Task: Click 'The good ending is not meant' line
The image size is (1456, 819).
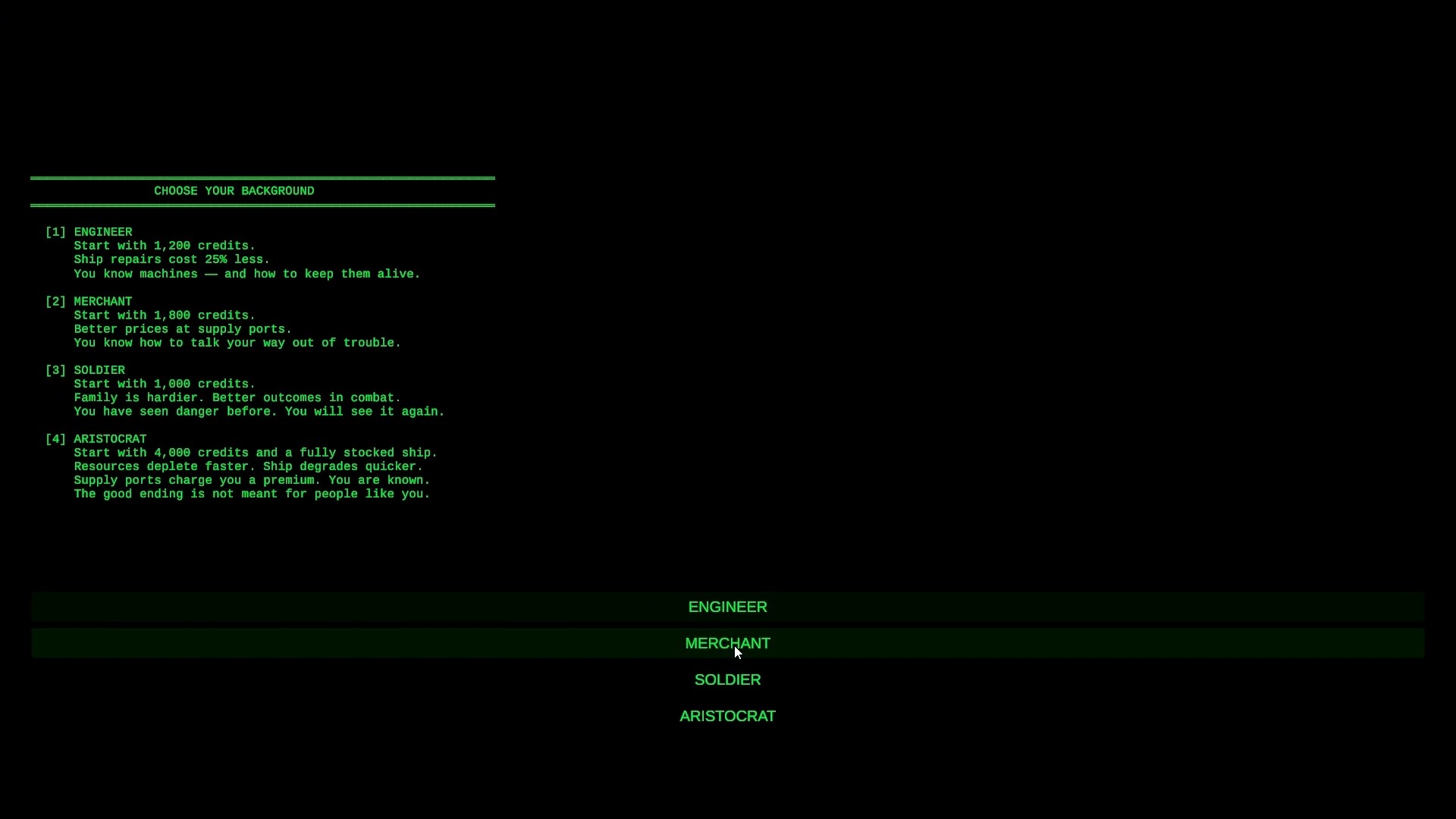Action: coord(252,494)
